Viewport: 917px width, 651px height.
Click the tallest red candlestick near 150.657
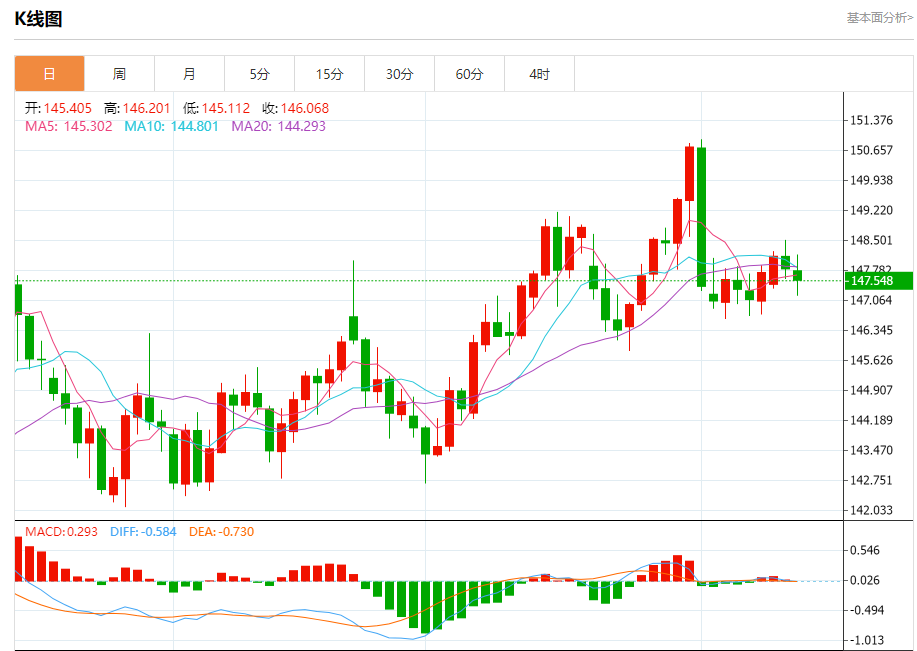pos(690,173)
